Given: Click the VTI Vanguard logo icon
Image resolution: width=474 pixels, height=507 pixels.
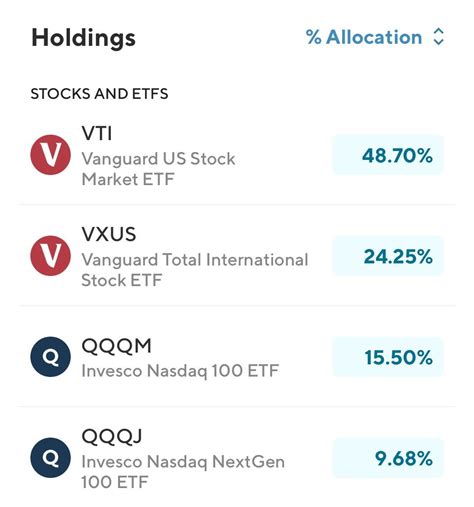Looking at the screenshot, I should tap(50, 155).
